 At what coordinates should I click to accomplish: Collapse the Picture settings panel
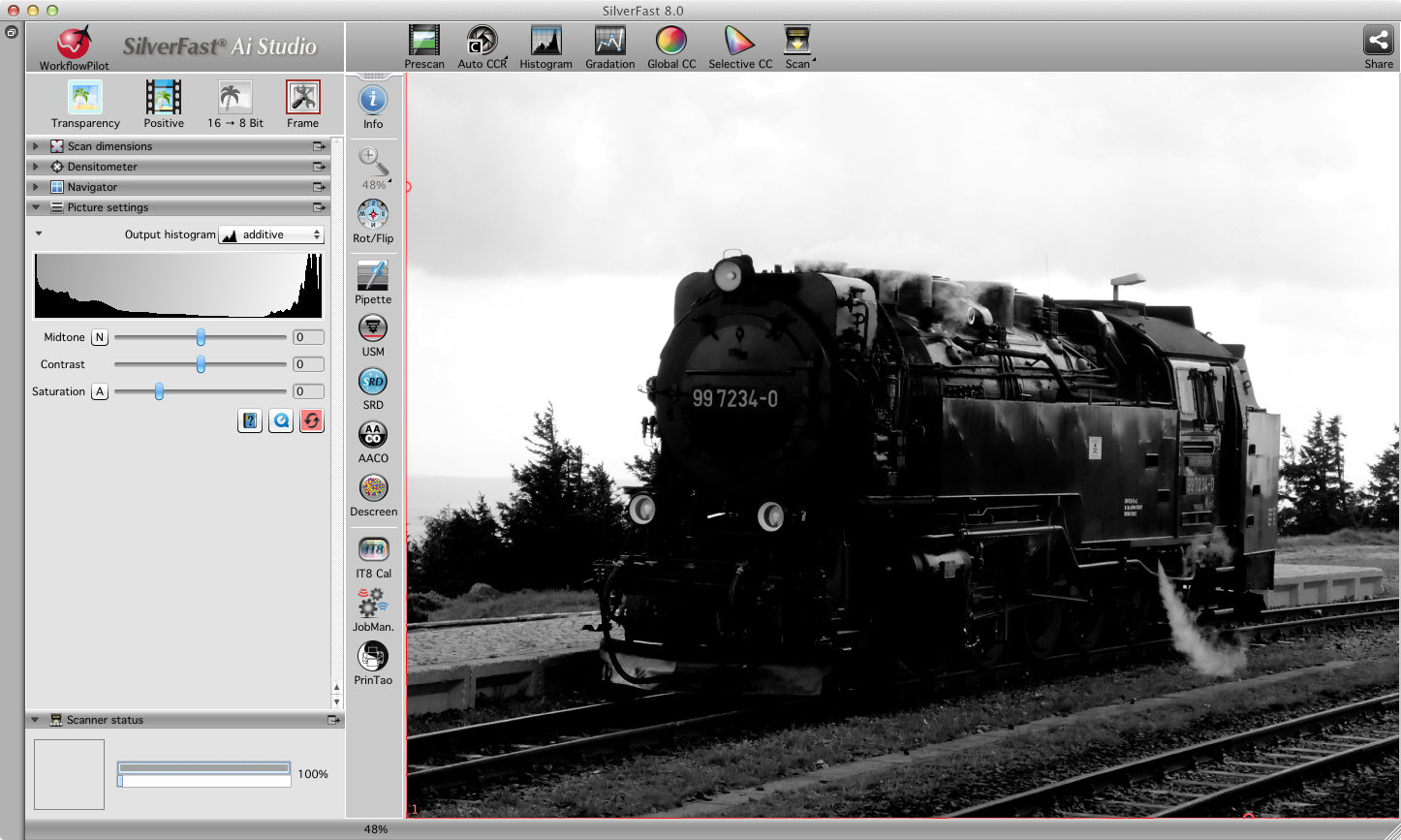pos(36,207)
